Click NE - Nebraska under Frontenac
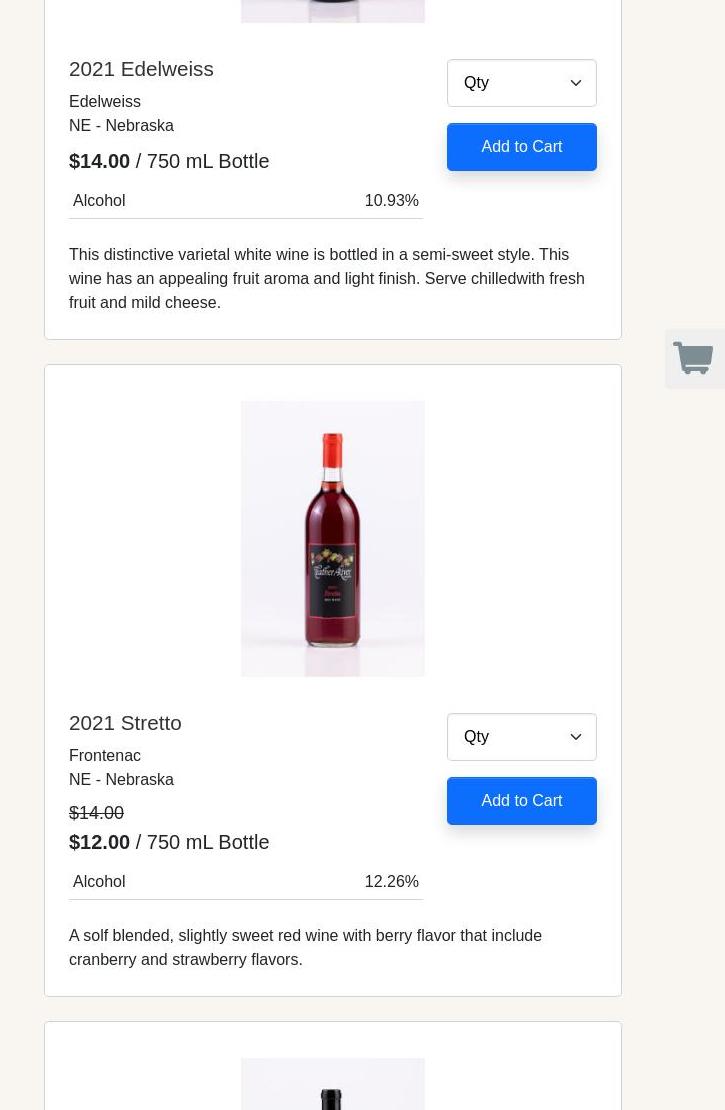This screenshot has height=1110, width=725. pyautogui.click(x=121, y=780)
